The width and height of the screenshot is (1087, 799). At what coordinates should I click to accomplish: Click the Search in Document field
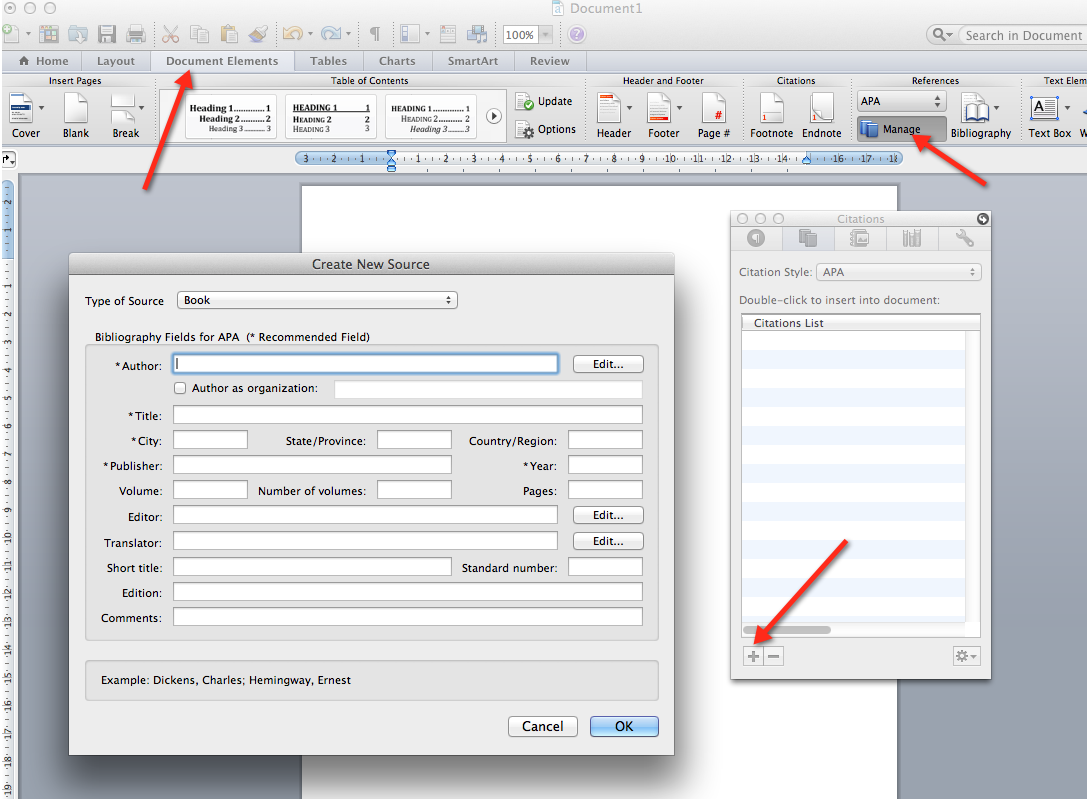pos(1022,35)
